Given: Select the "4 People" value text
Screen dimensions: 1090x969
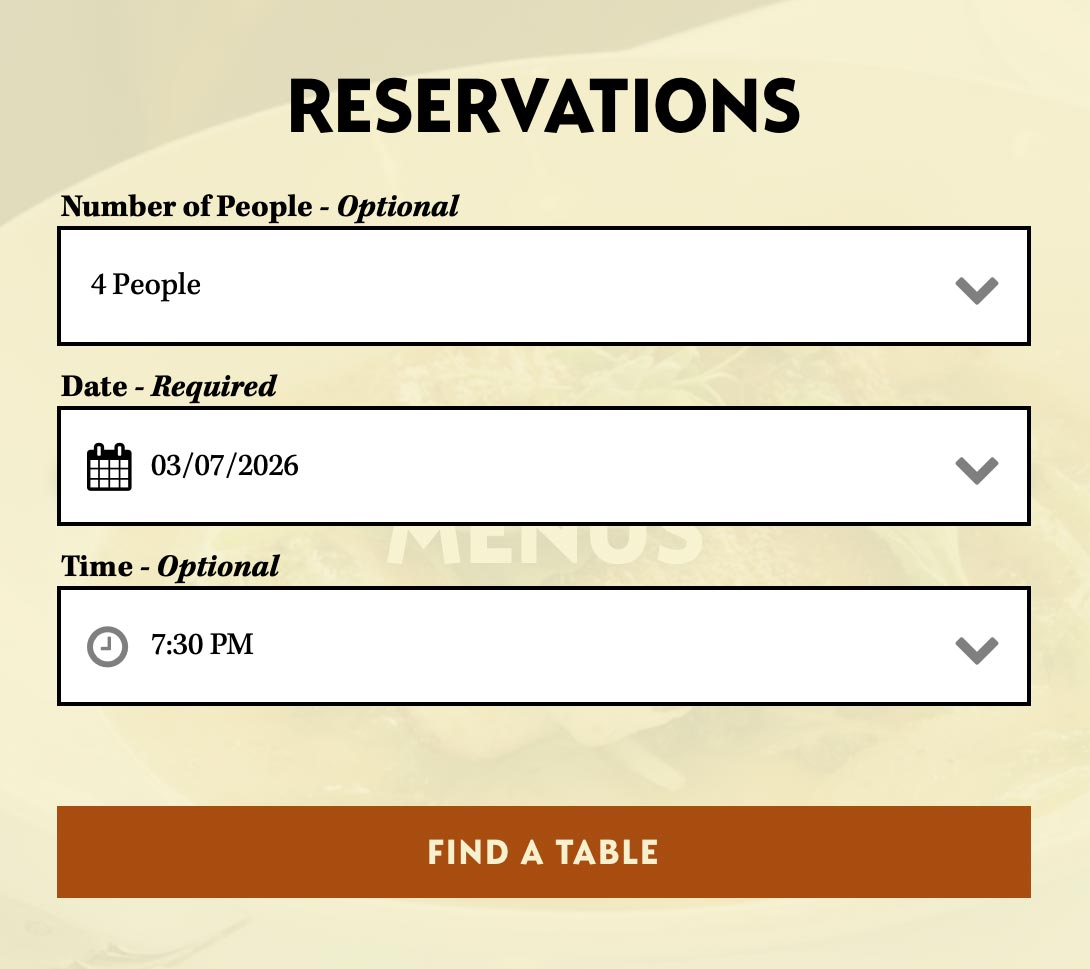Looking at the screenshot, I should click(146, 285).
